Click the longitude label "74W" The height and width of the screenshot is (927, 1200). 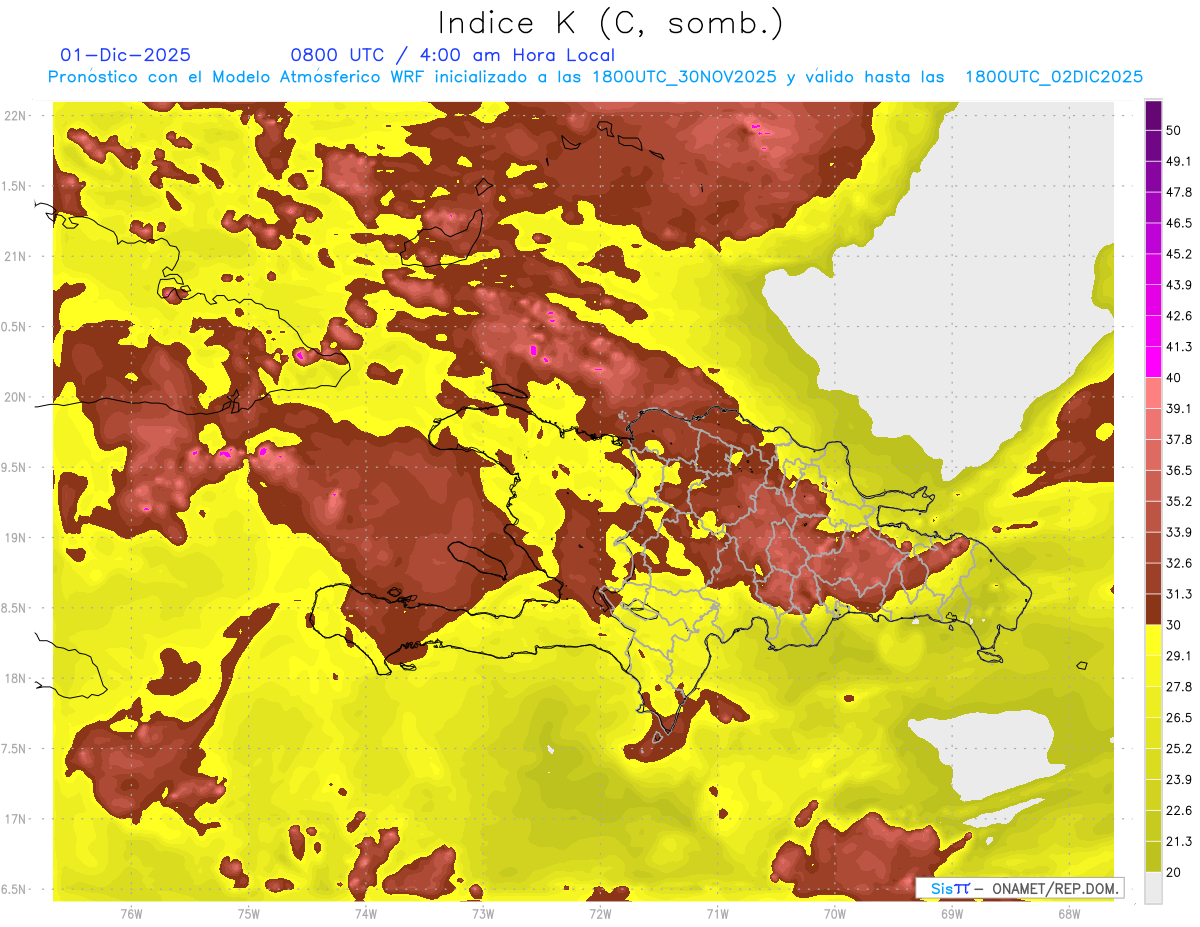click(366, 913)
